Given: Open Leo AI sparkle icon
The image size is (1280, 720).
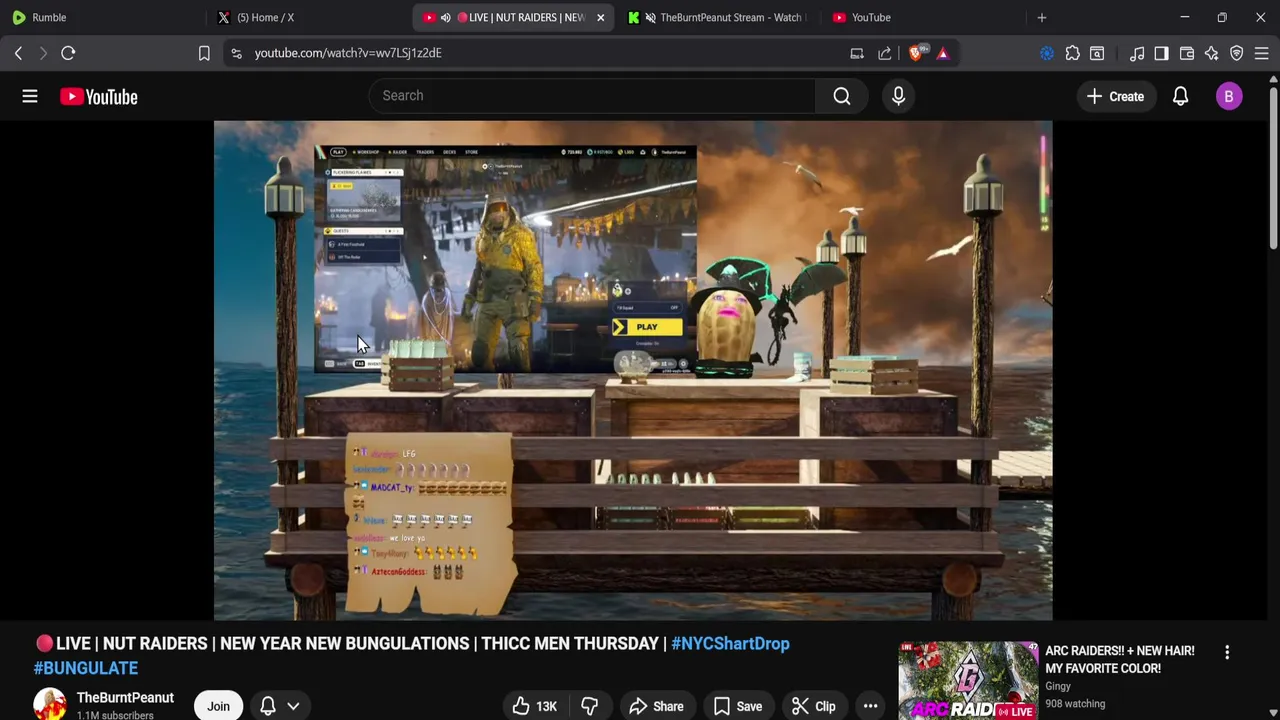Looking at the screenshot, I should tap(1212, 53).
